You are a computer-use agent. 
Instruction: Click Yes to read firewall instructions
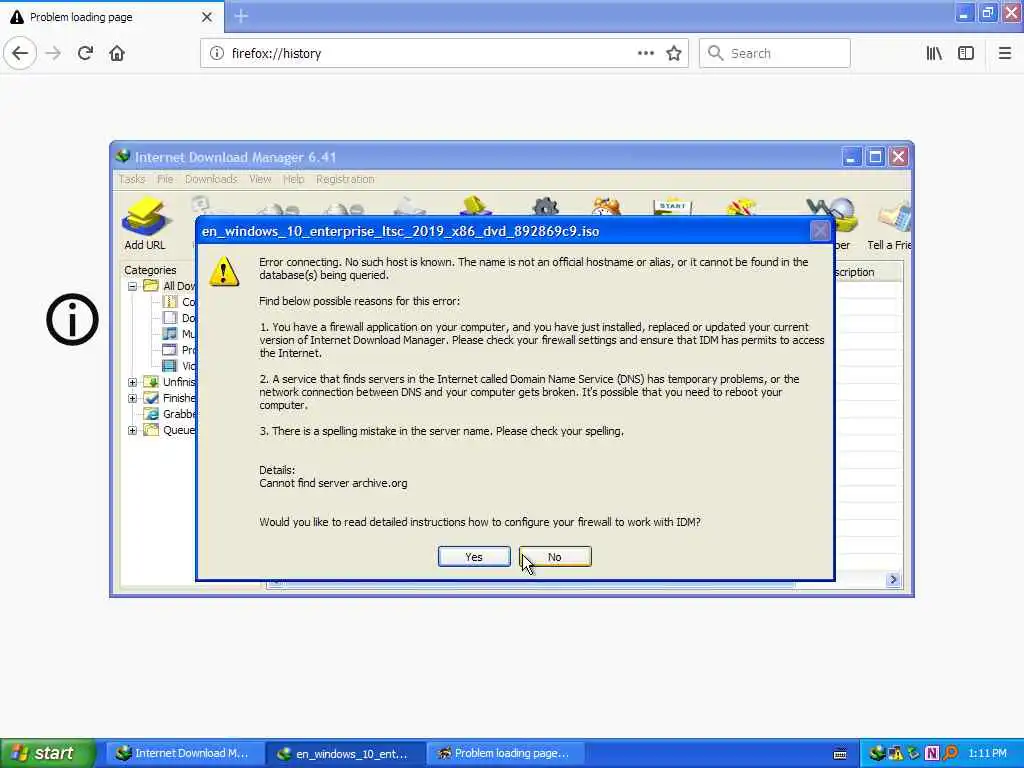click(474, 556)
